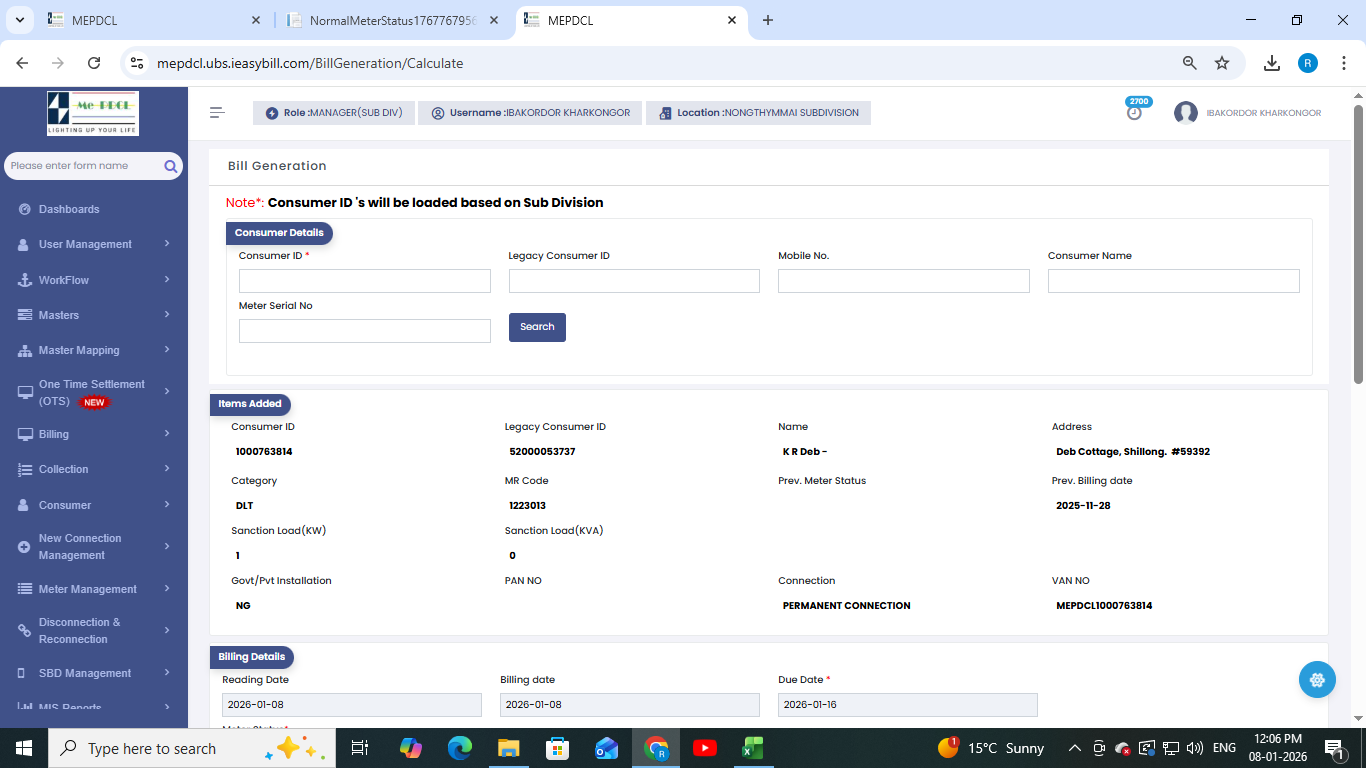
Task: Open the notifications clock icon with 2700 badge
Action: coord(1134,113)
